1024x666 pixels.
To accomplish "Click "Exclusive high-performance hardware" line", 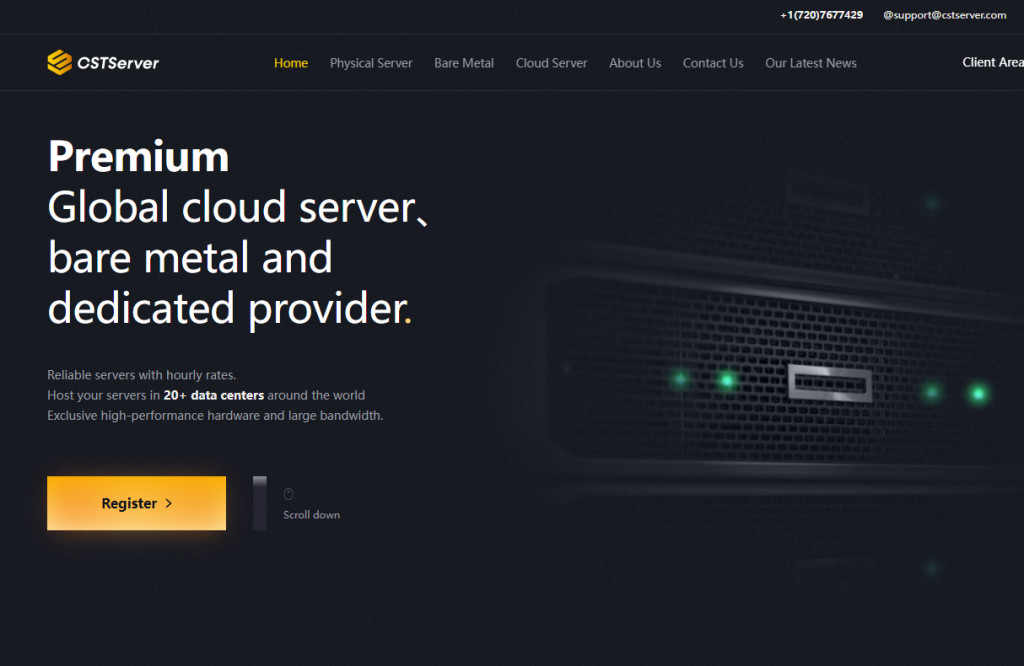I will click(x=215, y=415).
